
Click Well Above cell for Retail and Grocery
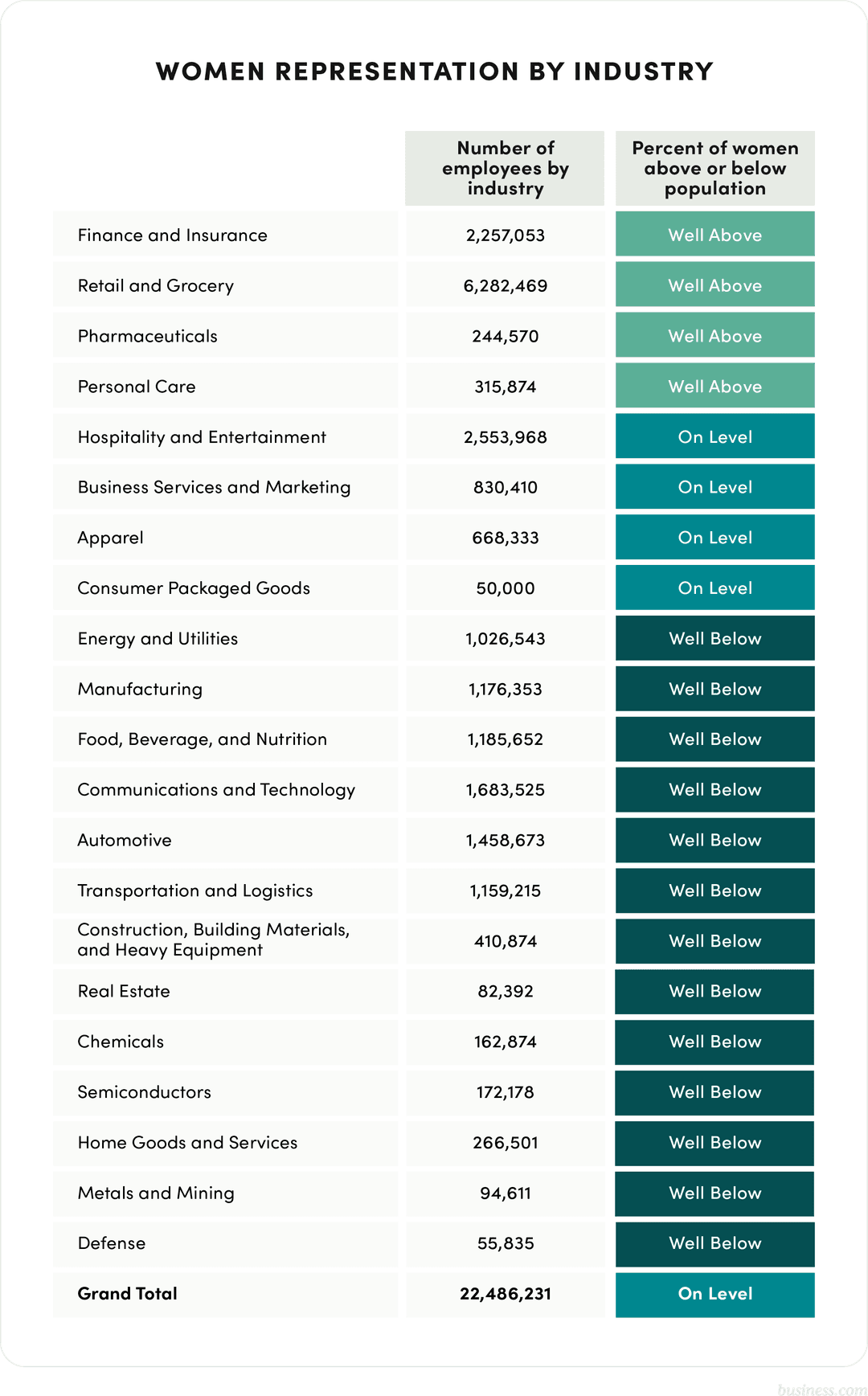pyautogui.click(x=714, y=285)
